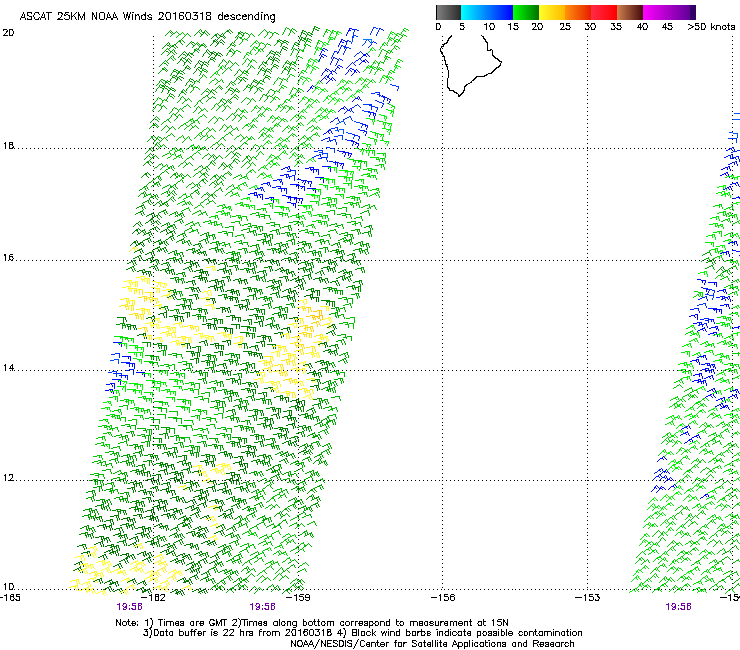Click the longitude label '-162'

coord(155,598)
